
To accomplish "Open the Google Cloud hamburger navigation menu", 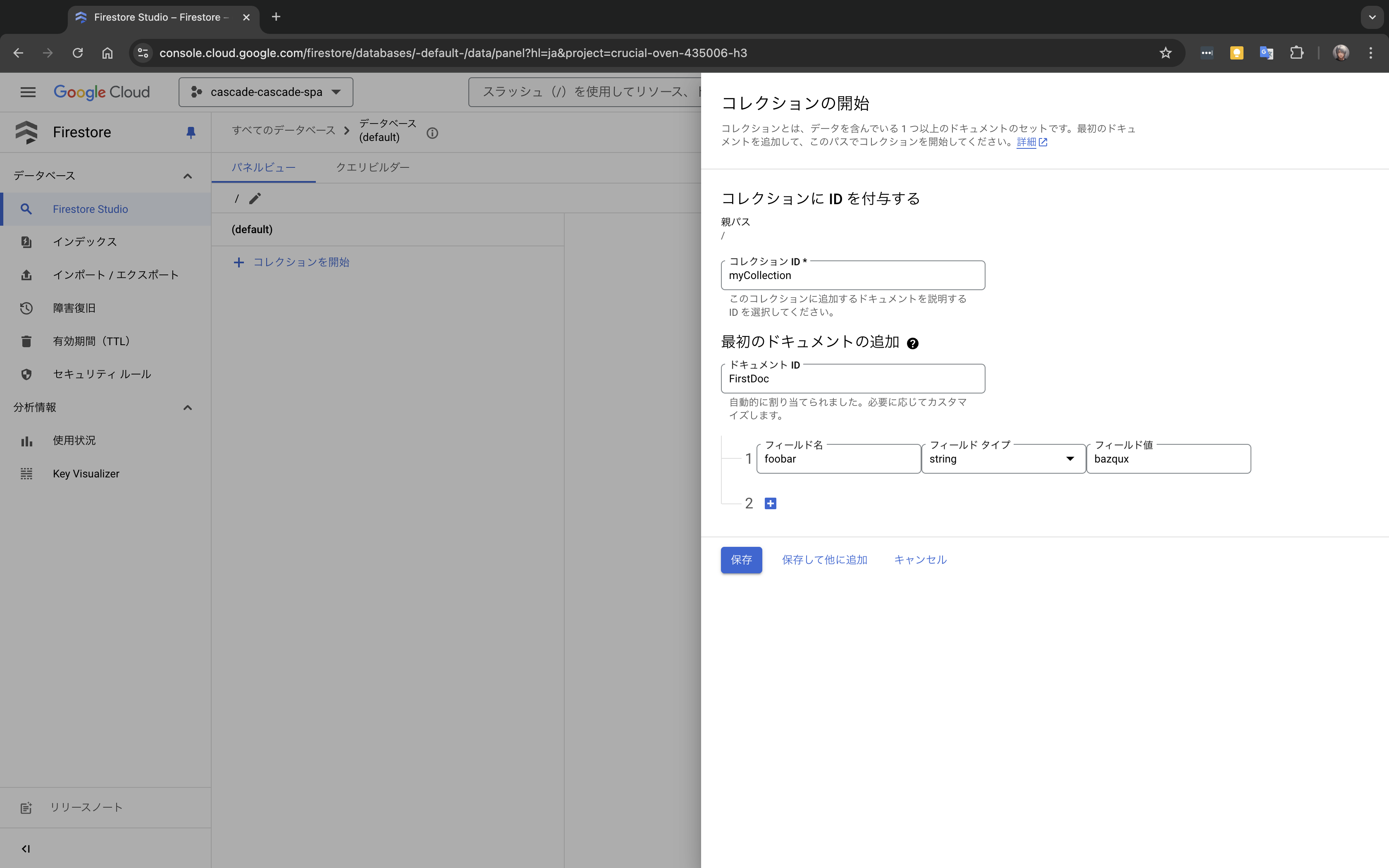I will click(28, 92).
